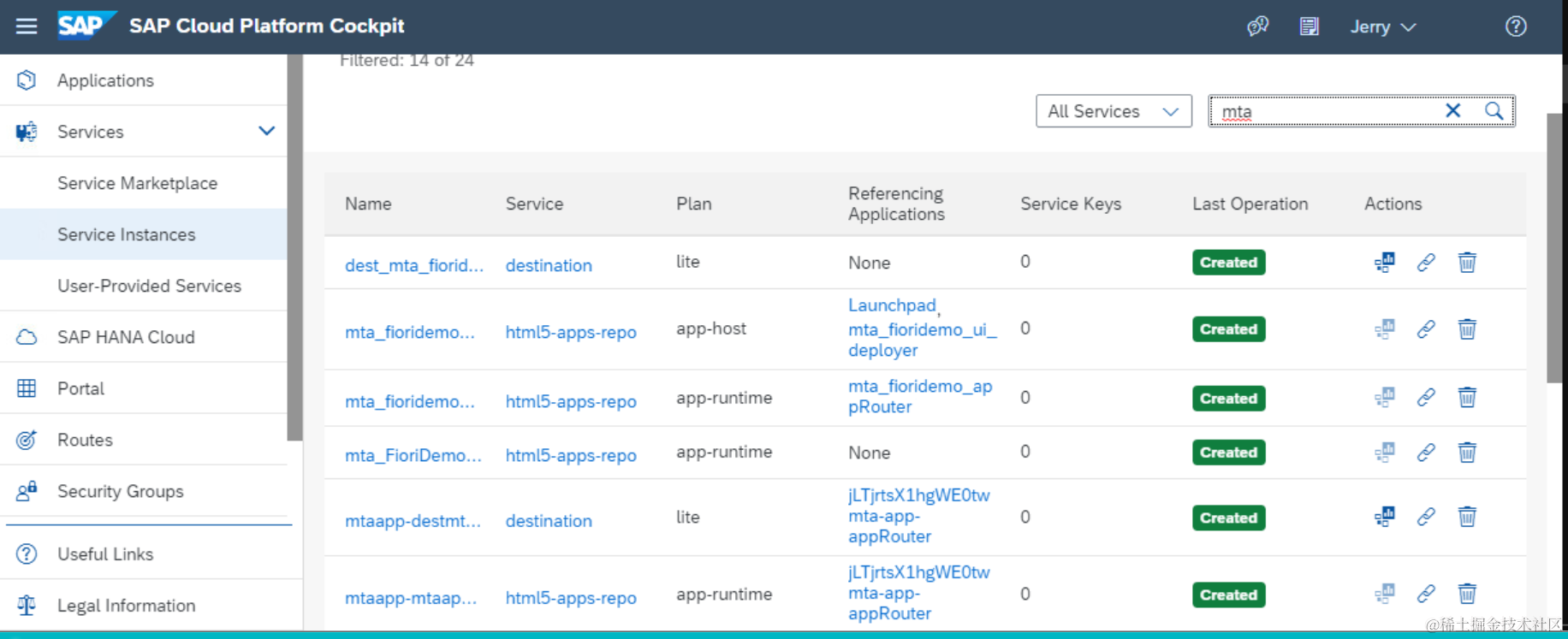Viewport: 1568px width, 639px height.
Task: Collapse the Services navigation section
Action: click(x=267, y=131)
